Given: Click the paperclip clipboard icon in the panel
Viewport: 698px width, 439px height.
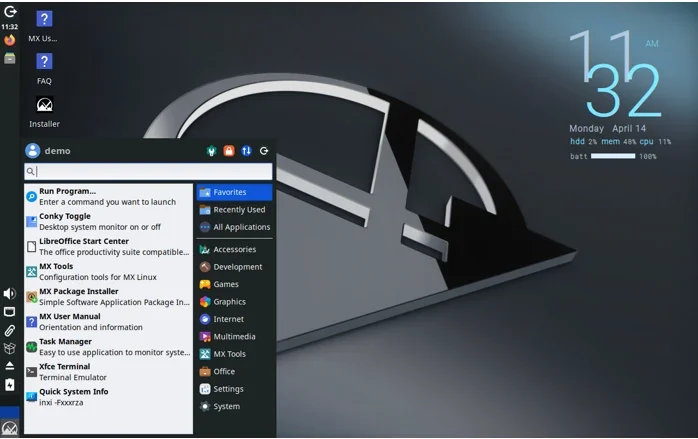Looking at the screenshot, I should coord(9,330).
